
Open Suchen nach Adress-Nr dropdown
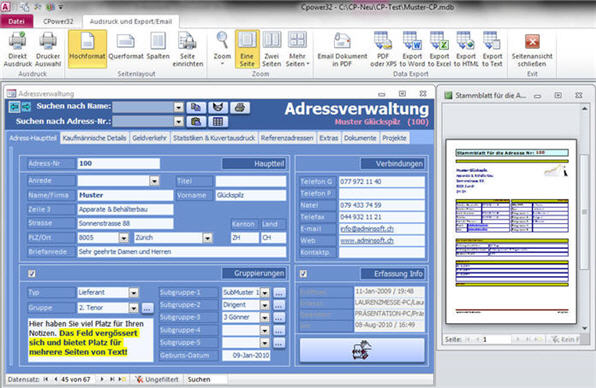point(179,122)
